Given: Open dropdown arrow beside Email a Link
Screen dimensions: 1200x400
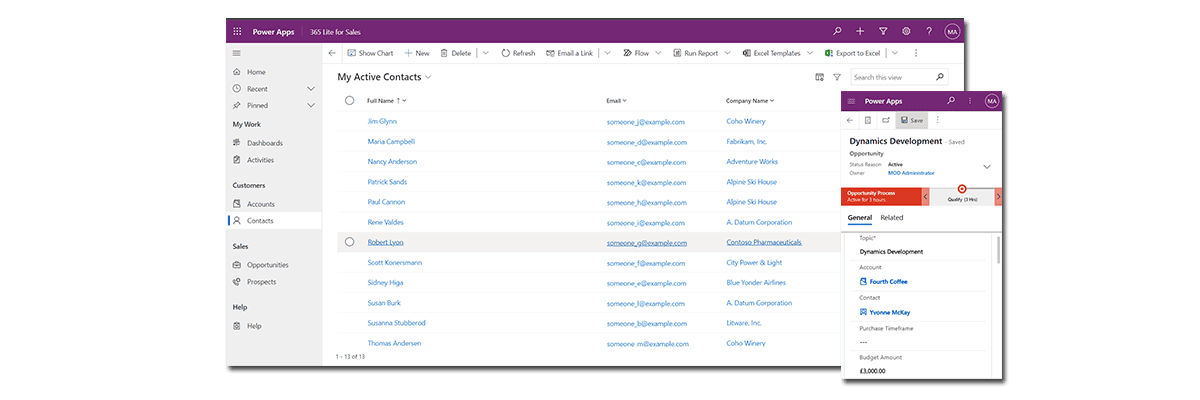Looking at the screenshot, I should (607, 53).
